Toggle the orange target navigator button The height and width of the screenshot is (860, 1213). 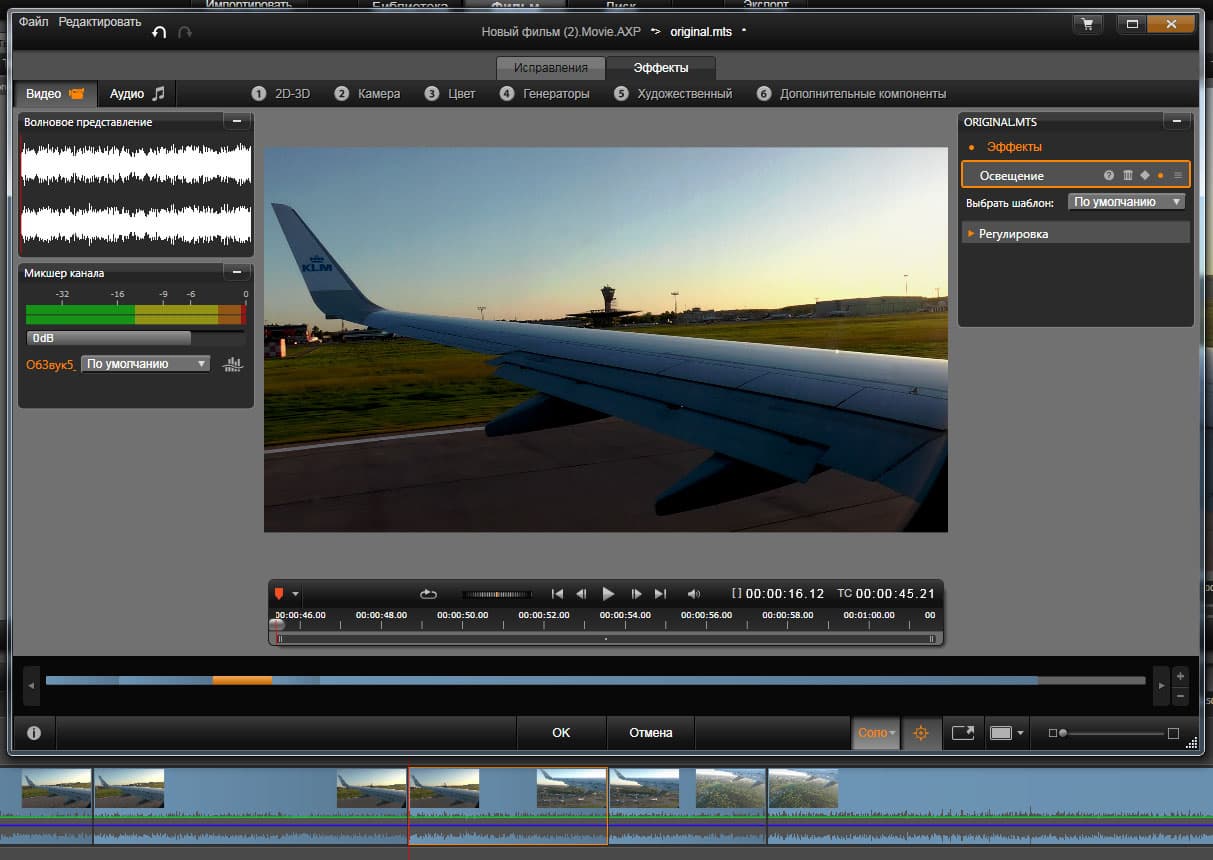click(920, 732)
